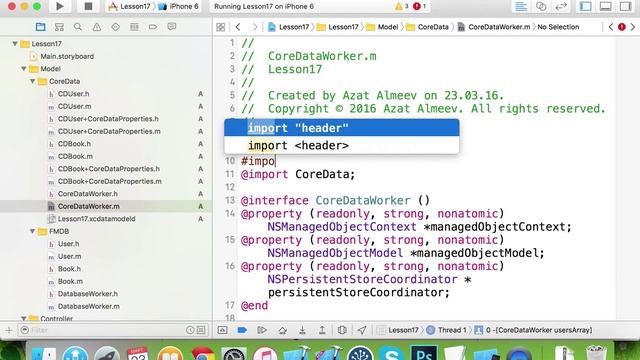Open the Test navigator tab
This screenshot has width=640, height=360.
point(116,27)
